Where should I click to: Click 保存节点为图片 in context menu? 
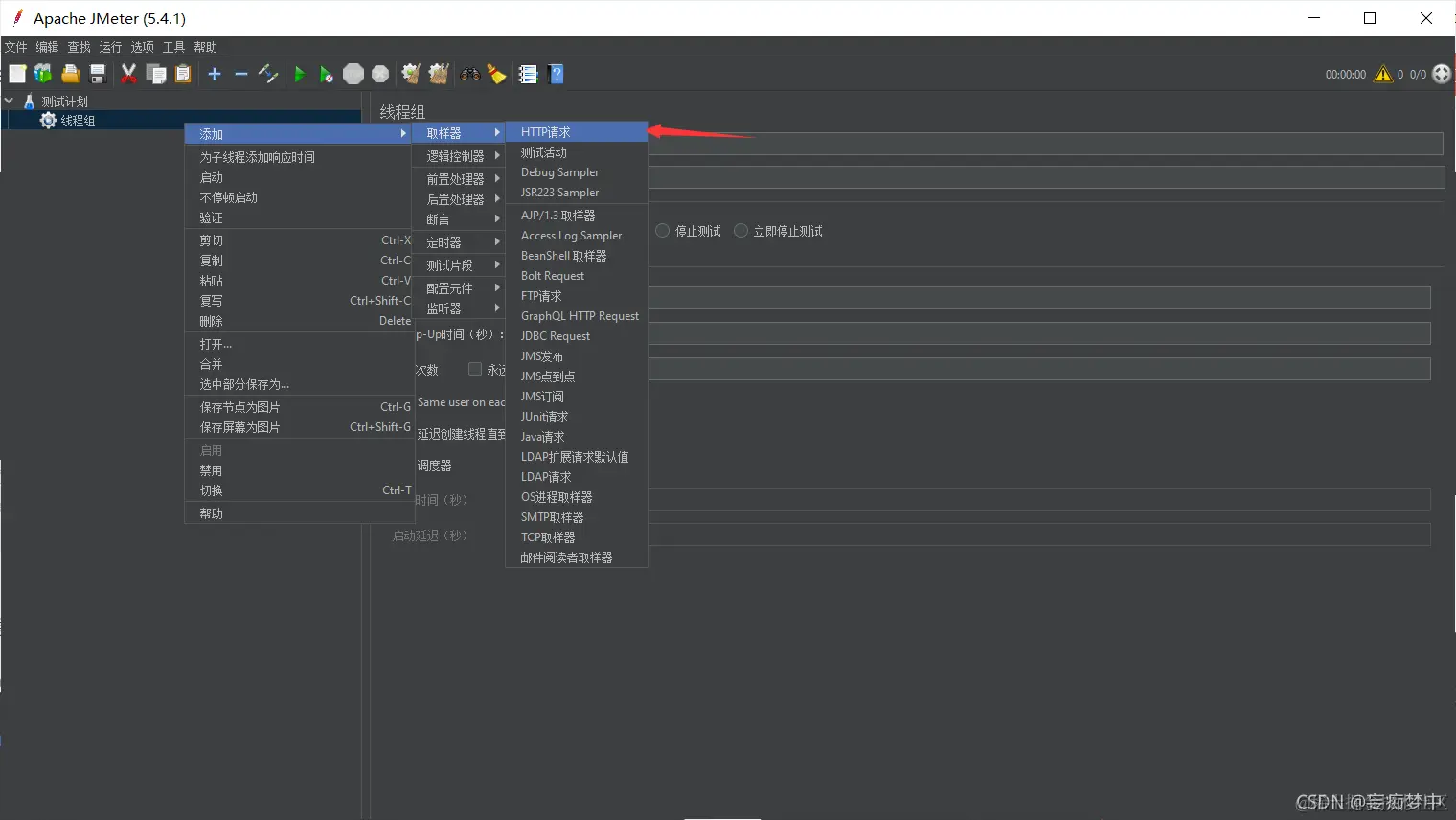pyautogui.click(x=298, y=407)
